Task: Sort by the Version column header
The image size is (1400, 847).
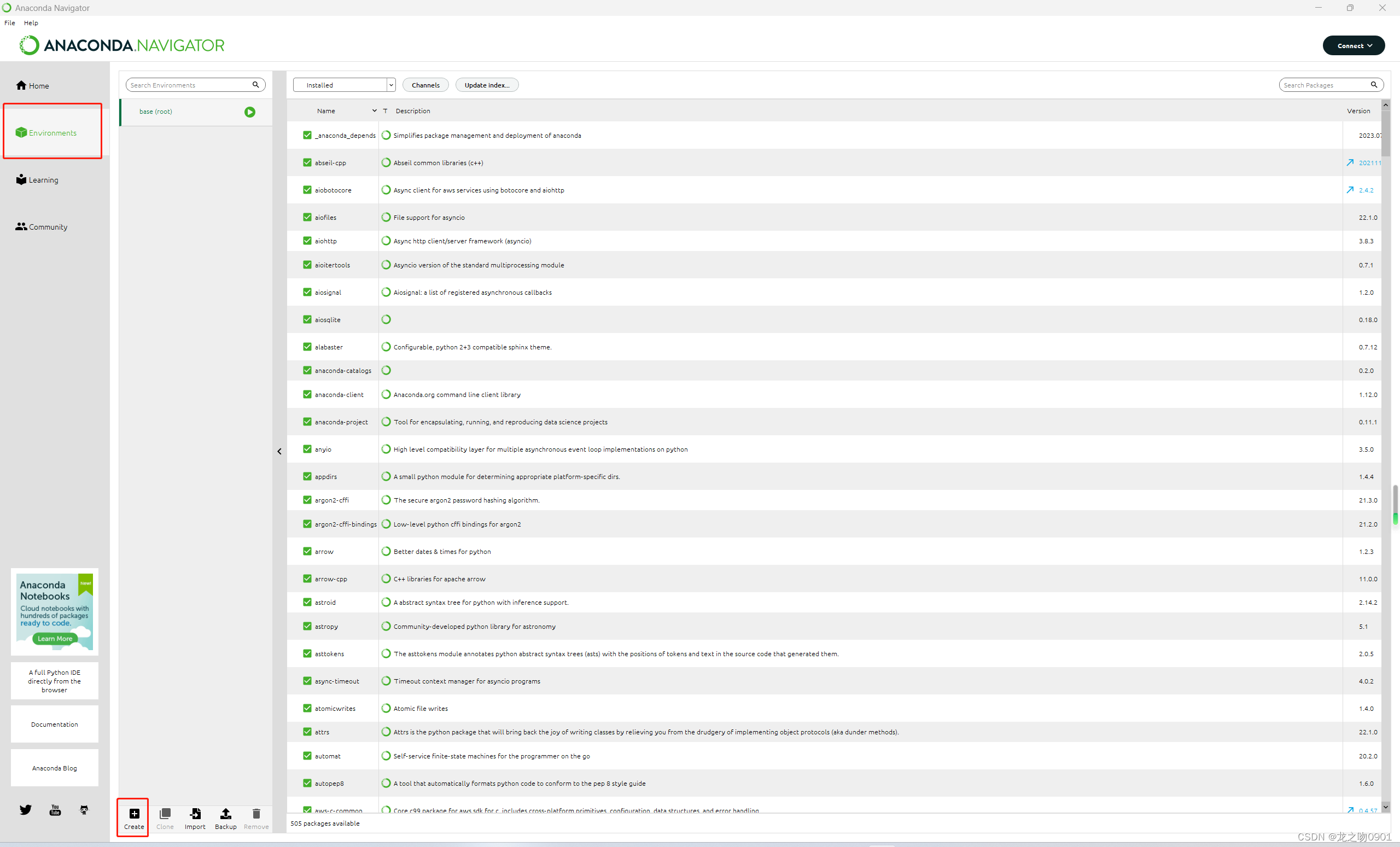Action: click(1358, 111)
